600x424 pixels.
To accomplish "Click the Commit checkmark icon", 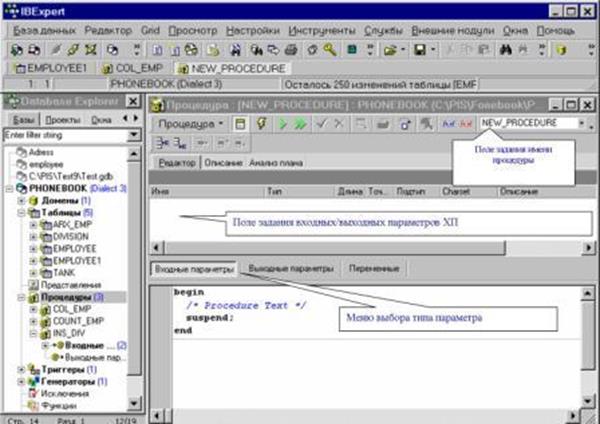I will click(320, 123).
